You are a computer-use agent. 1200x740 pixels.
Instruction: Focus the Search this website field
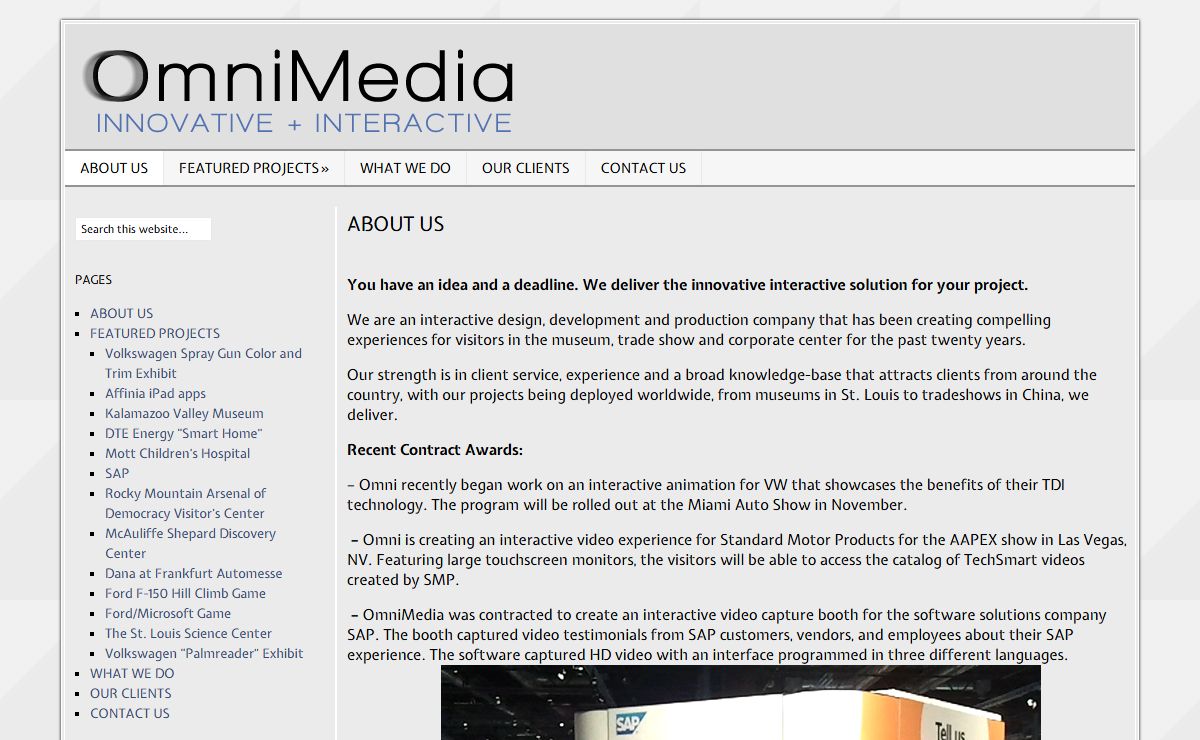143,229
